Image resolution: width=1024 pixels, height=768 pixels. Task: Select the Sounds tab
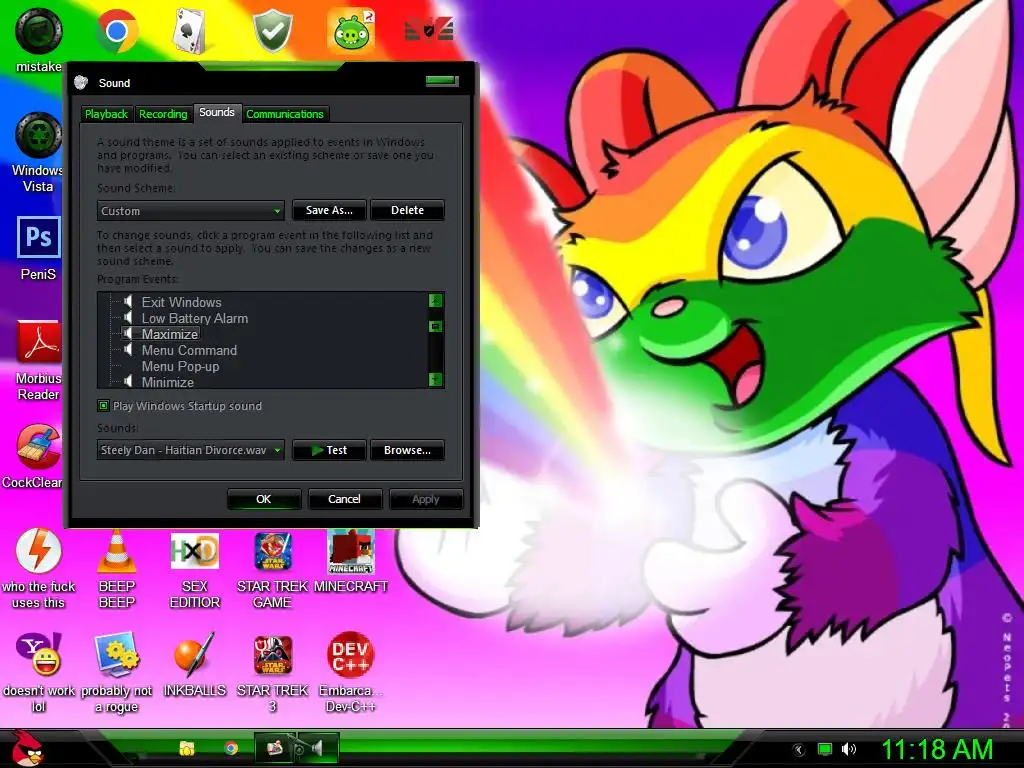tap(217, 112)
